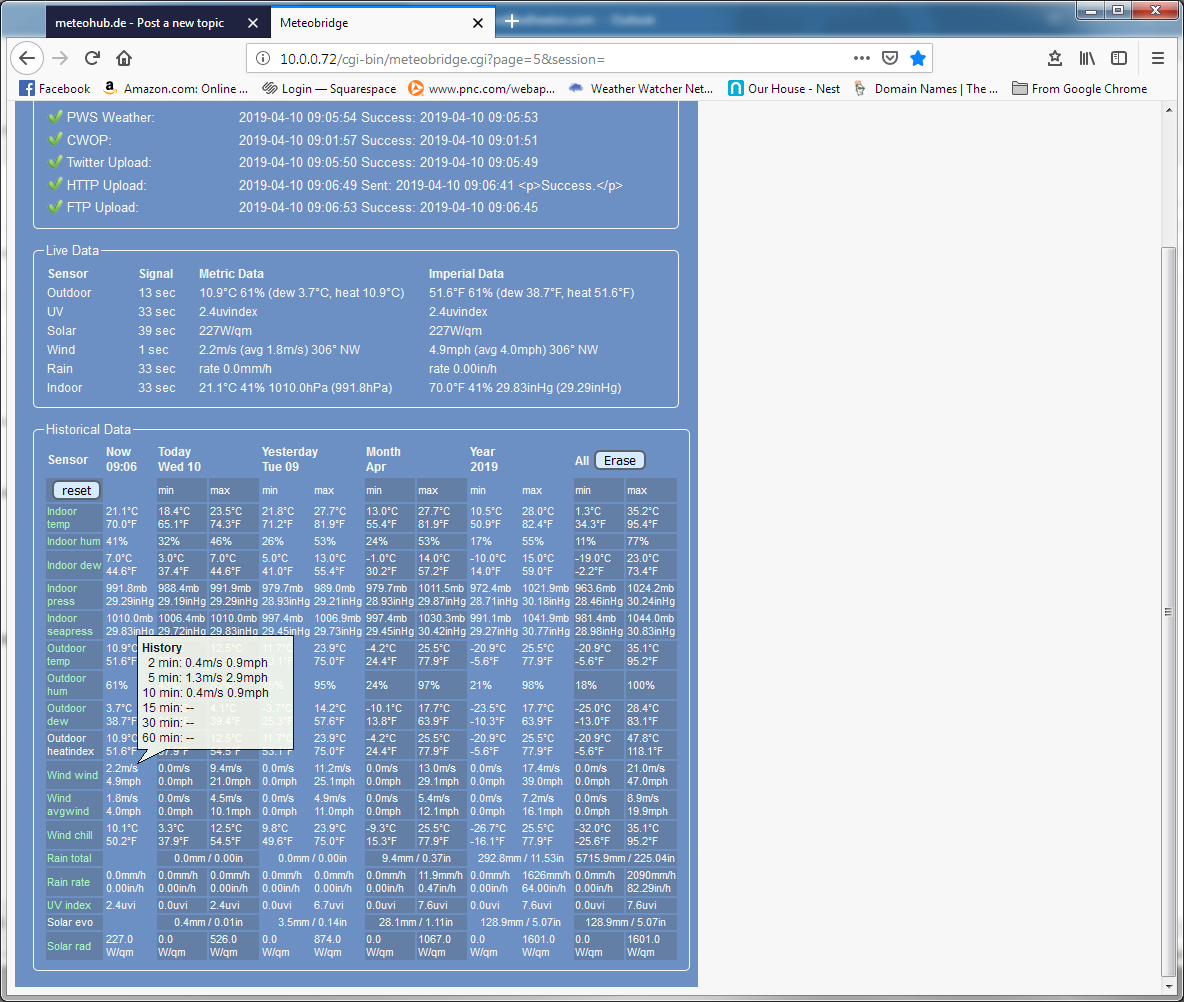Click the blue bookmark star icon
The height and width of the screenshot is (1002, 1184).
[x=918, y=58]
